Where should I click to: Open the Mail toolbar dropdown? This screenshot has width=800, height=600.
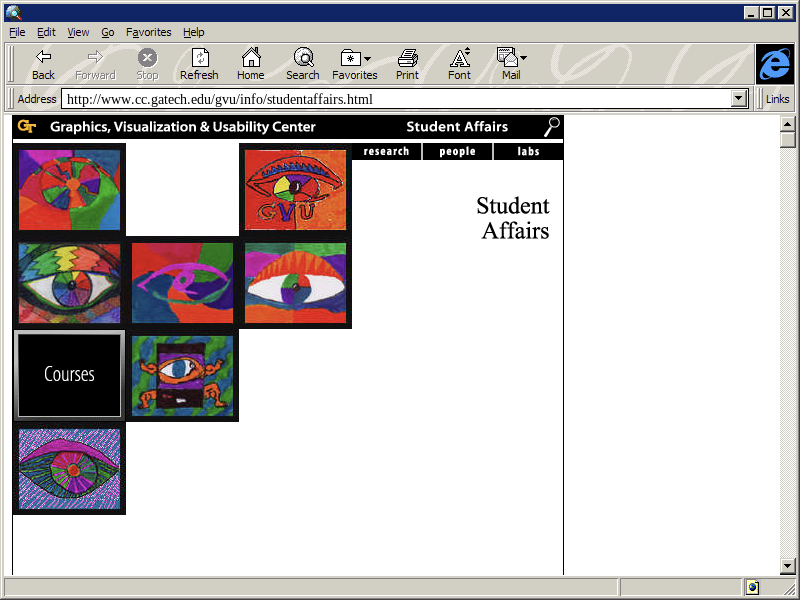pos(511,64)
